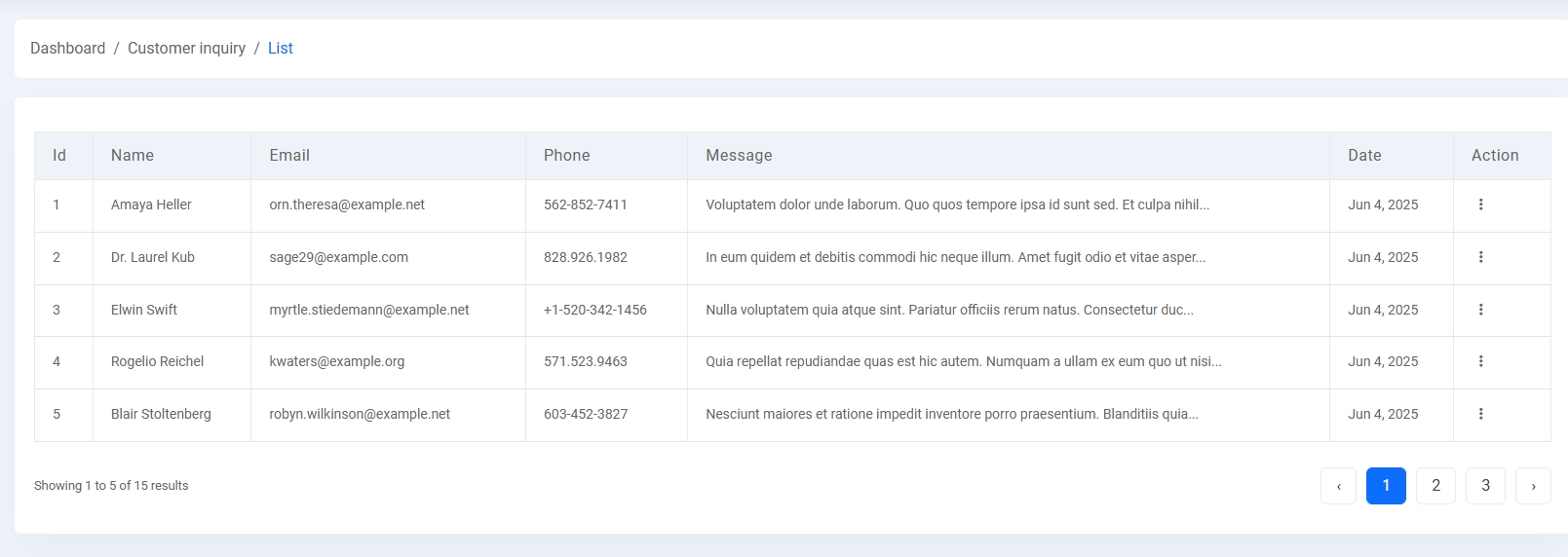This screenshot has height=557, width=1568.
Task: Open Customer inquiry breadcrumb link
Action: click(186, 48)
